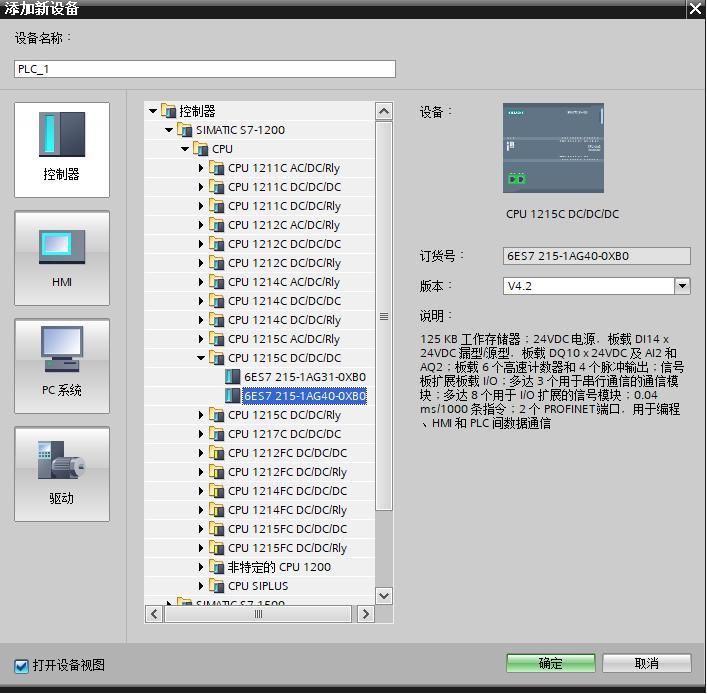Select CPU 1211C DC/DC/Rly tree row
The height and width of the screenshot is (694, 707).
coord(259,206)
